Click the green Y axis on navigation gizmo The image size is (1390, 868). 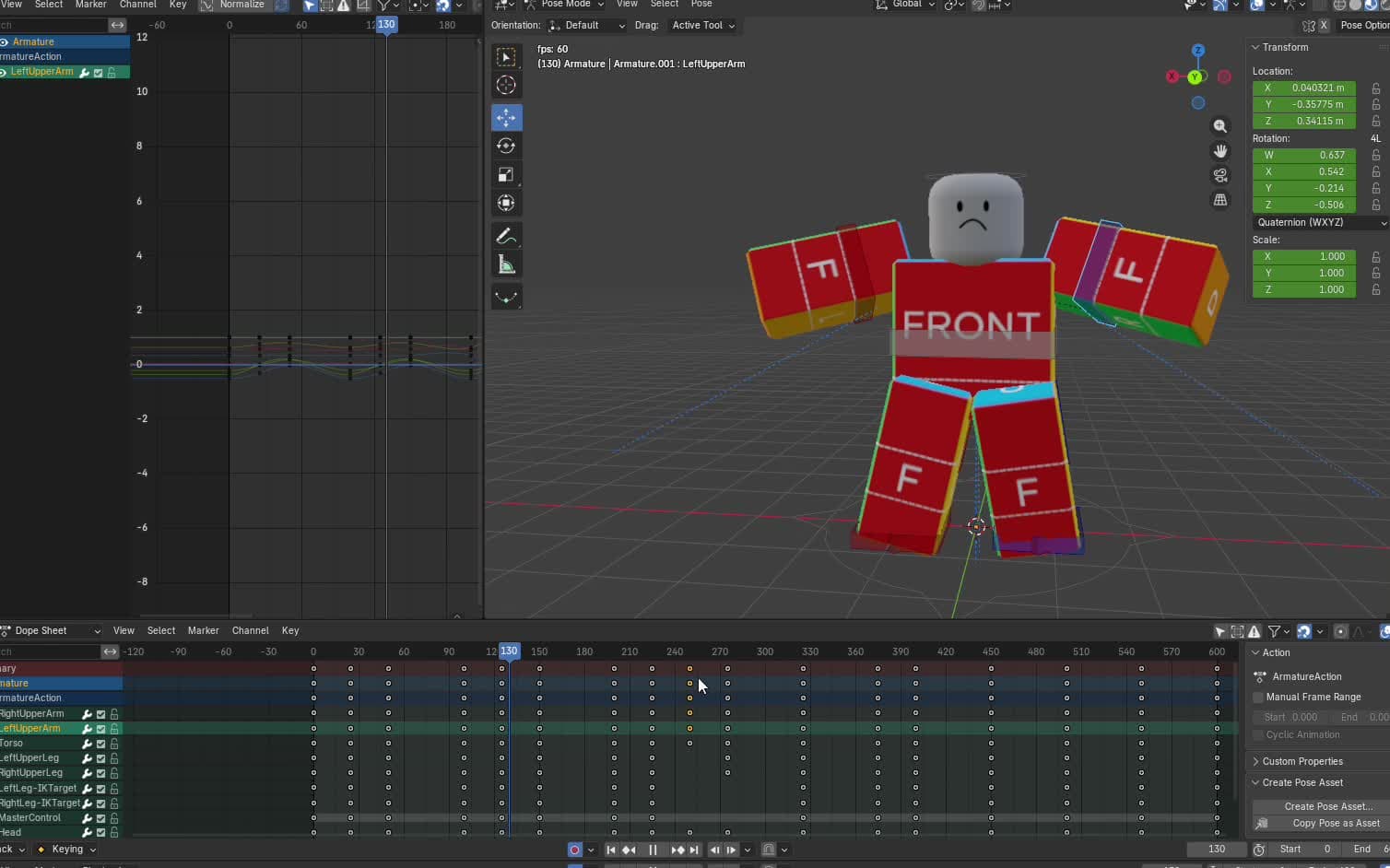(x=1196, y=77)
